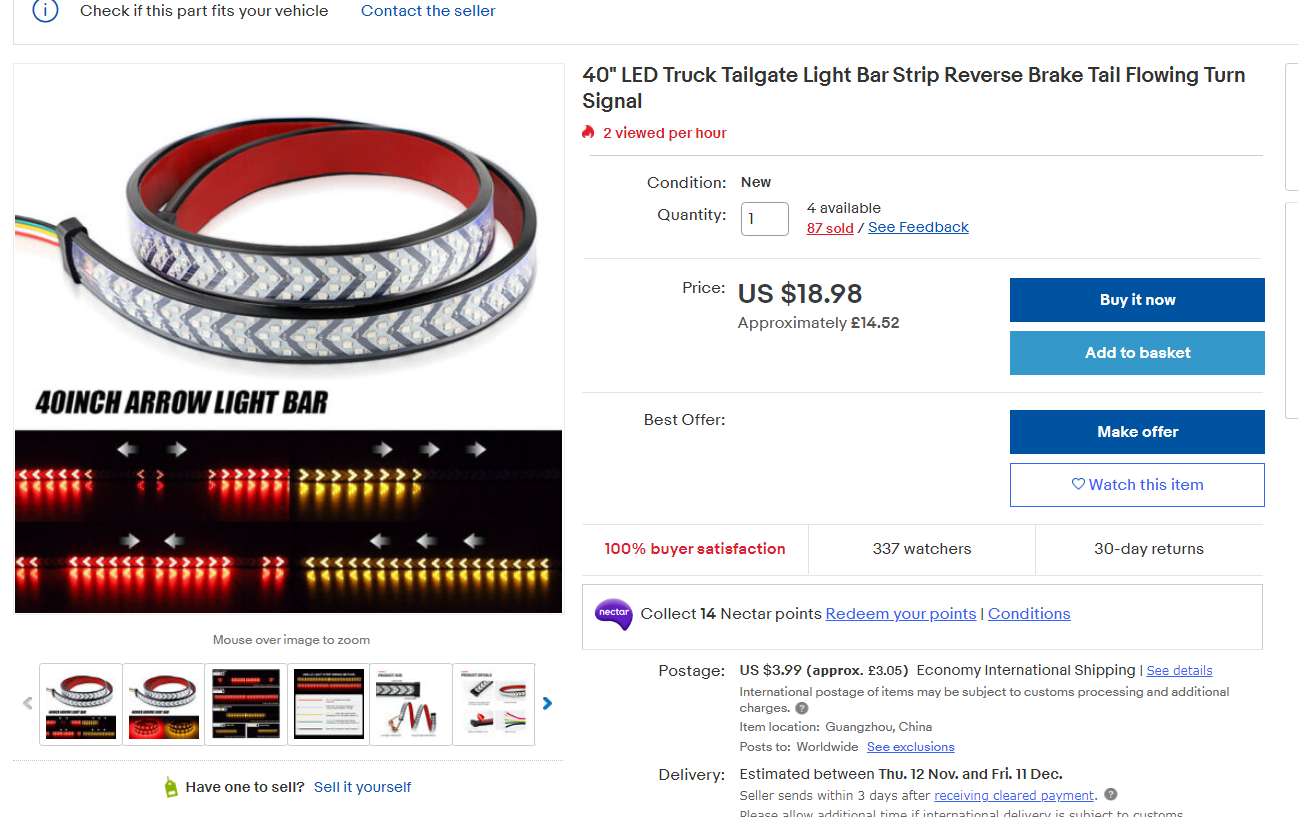Click the help icon after additional charges text

pos(801,708)
